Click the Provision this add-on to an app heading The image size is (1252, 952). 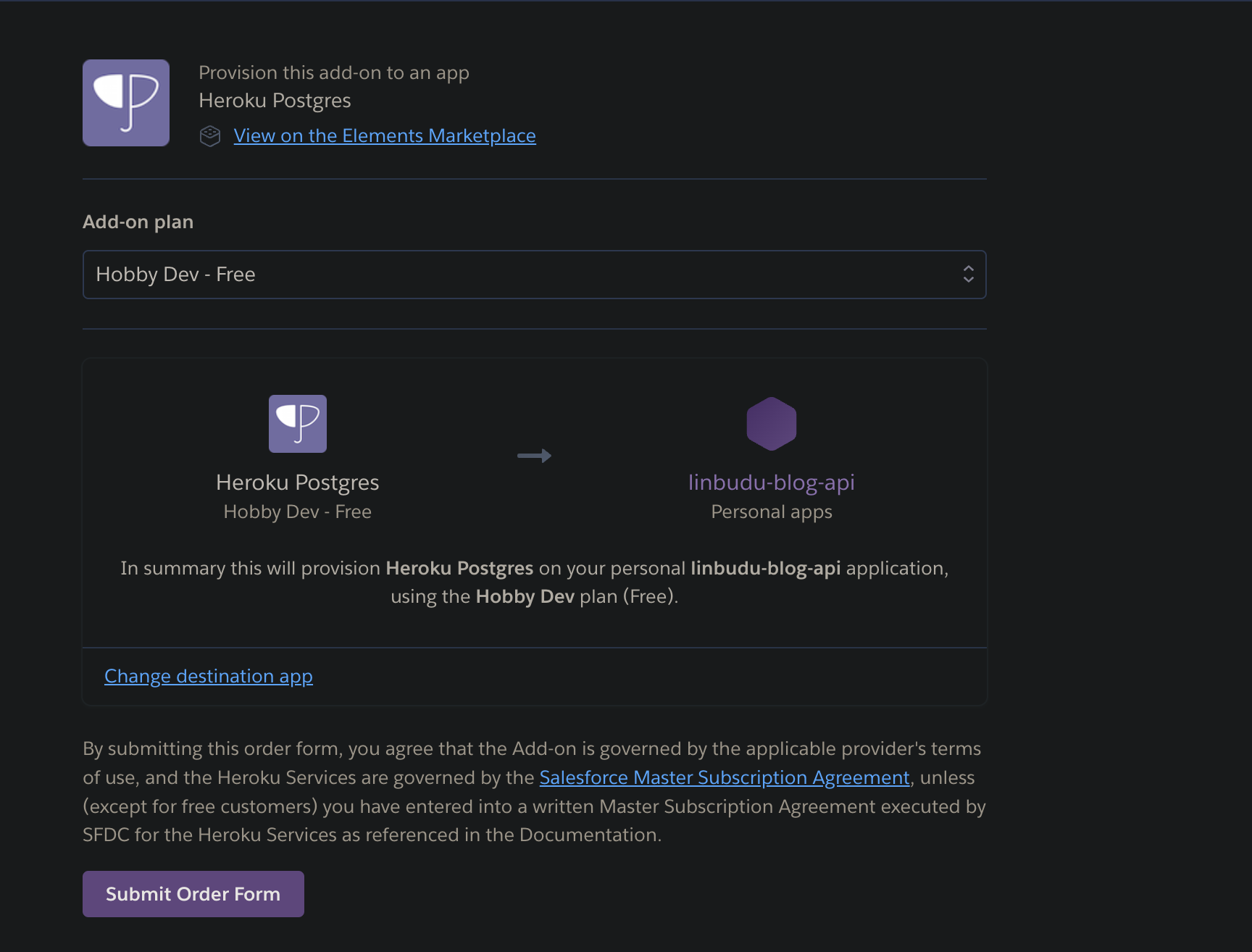(333, 73)
